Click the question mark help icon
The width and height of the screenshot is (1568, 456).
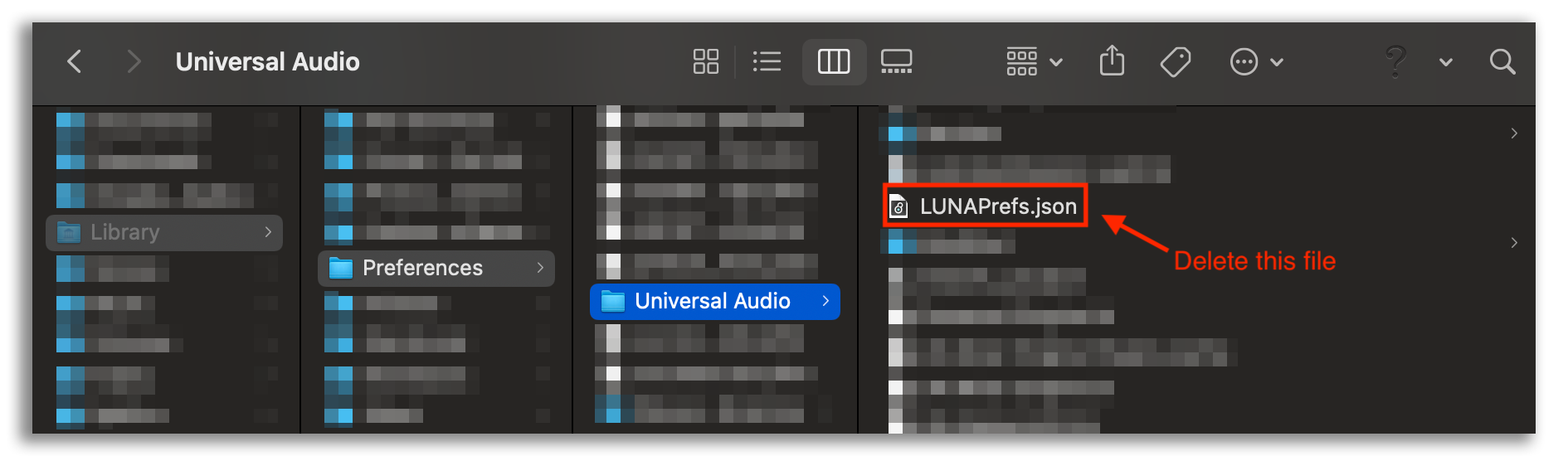[x=1396, y=61]
